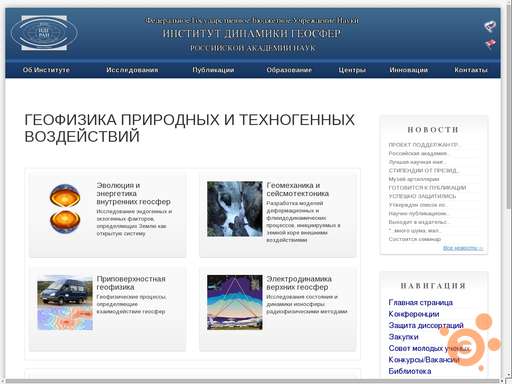Open the 'Образование' menu item
This screenshot has height=384, width=512.
click(x=289, y=70)
